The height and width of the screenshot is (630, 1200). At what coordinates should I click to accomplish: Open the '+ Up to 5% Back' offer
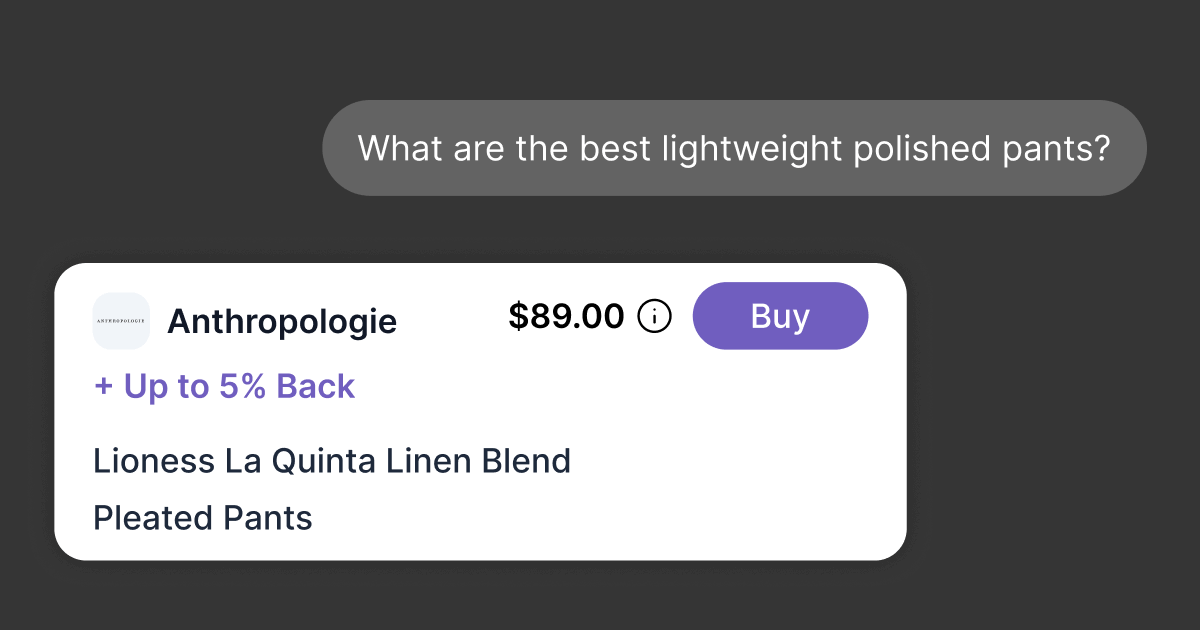point(224,387)
